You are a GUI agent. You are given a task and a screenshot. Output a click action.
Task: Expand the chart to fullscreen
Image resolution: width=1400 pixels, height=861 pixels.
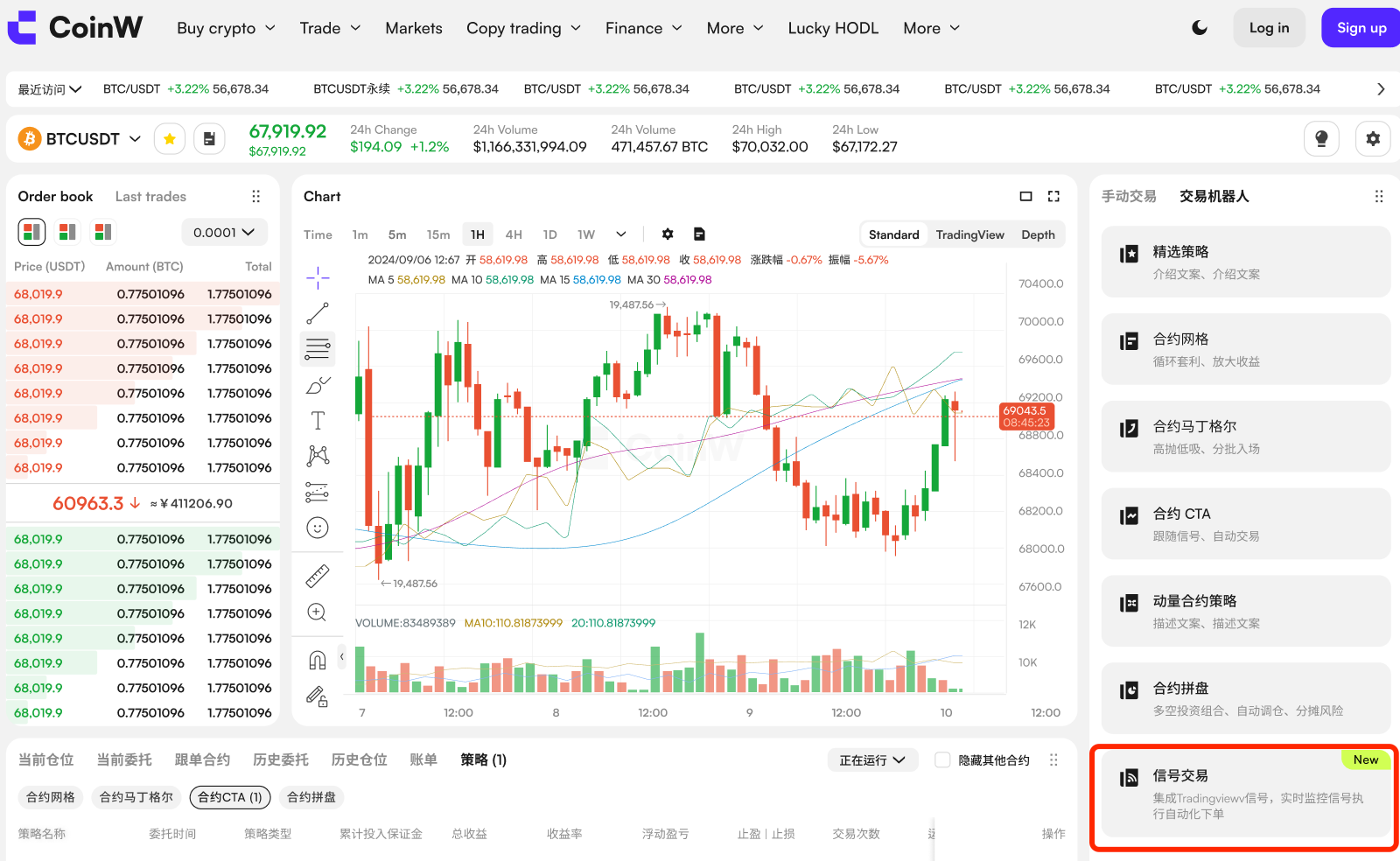tap(1053, 197)
